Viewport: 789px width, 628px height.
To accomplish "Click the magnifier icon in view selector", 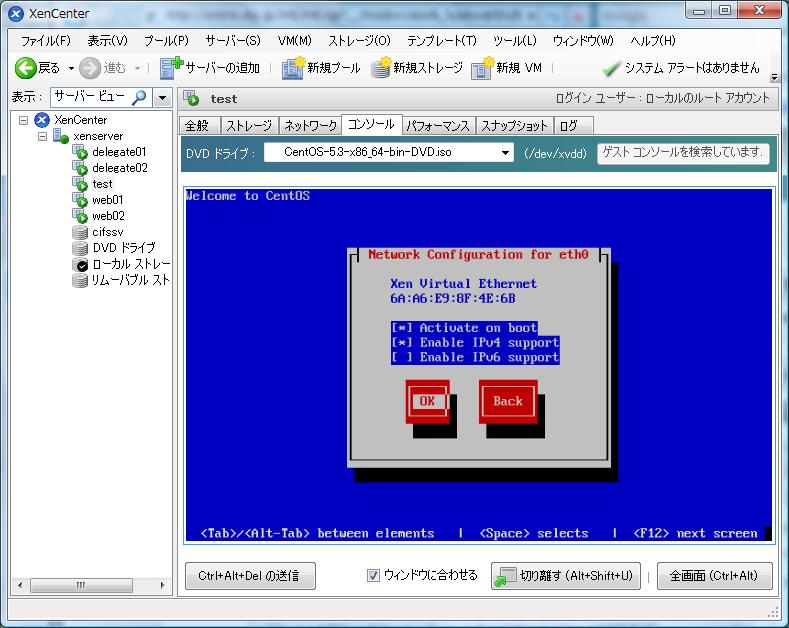I will pos(138,97).
